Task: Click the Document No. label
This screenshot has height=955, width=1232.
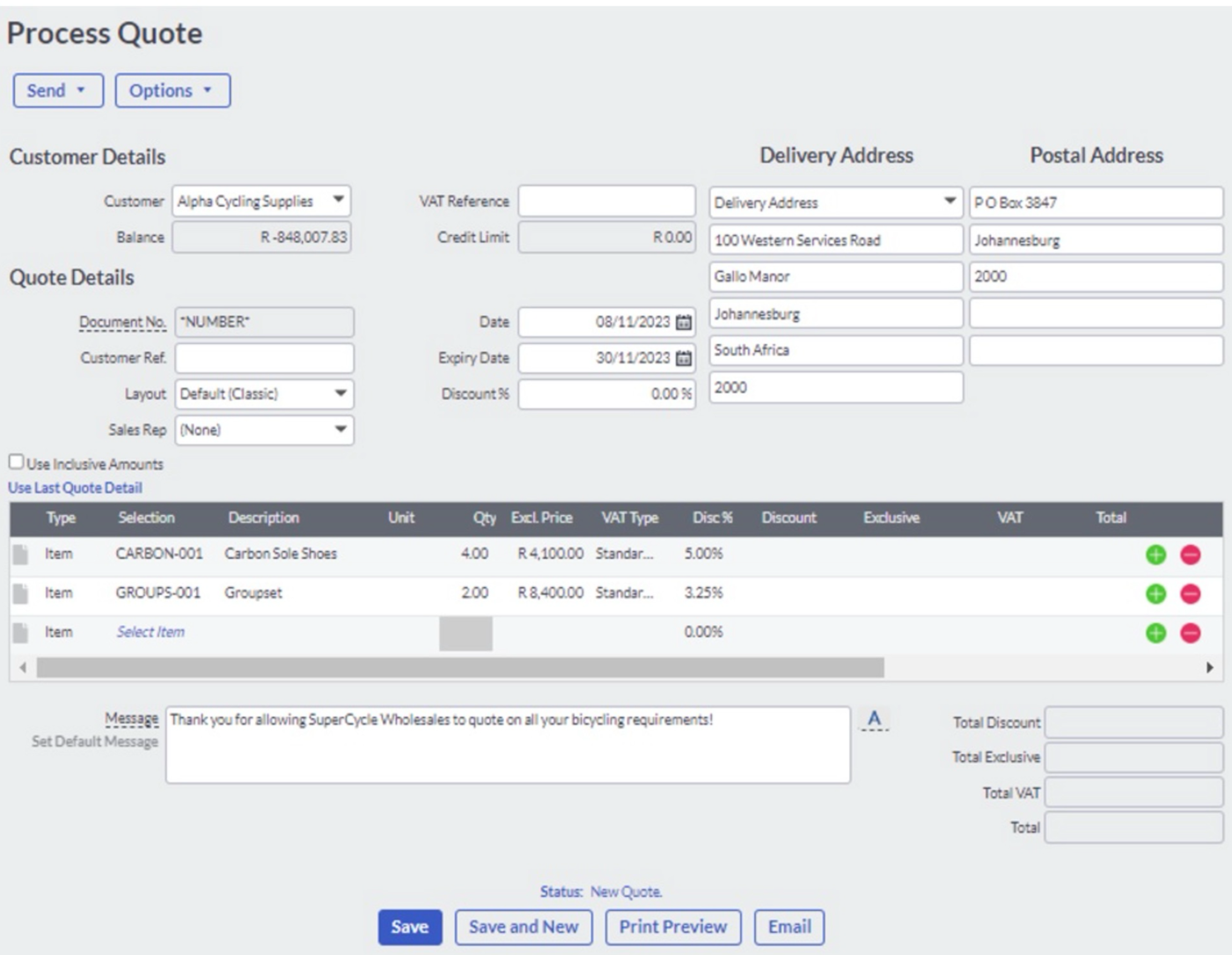Action: click(122, 322)
